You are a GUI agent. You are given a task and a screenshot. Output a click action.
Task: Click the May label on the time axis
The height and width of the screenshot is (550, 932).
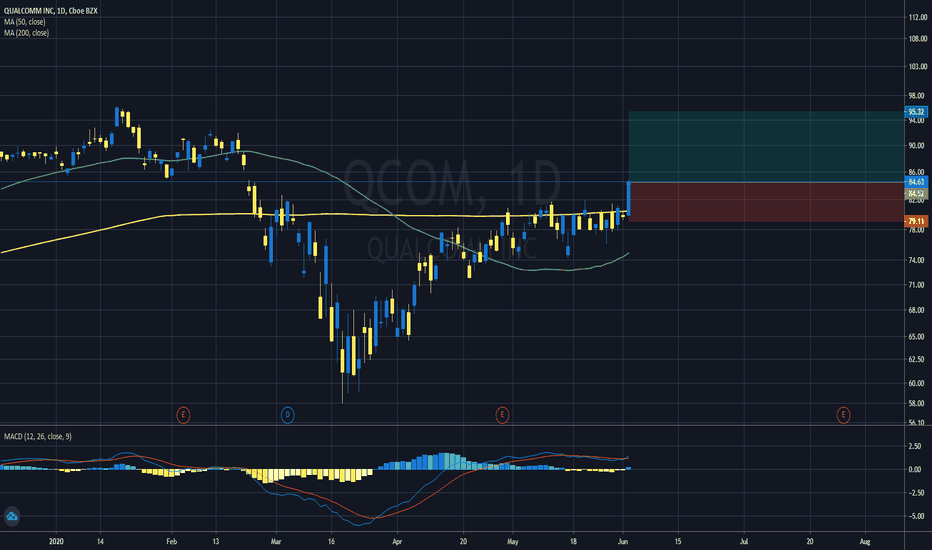(513, 542)
